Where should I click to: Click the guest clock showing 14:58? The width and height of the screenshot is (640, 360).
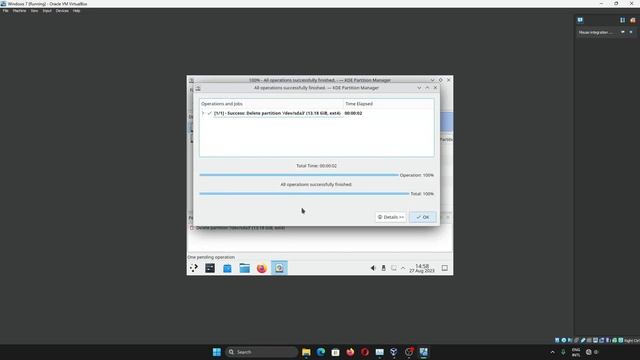[422, 268]
